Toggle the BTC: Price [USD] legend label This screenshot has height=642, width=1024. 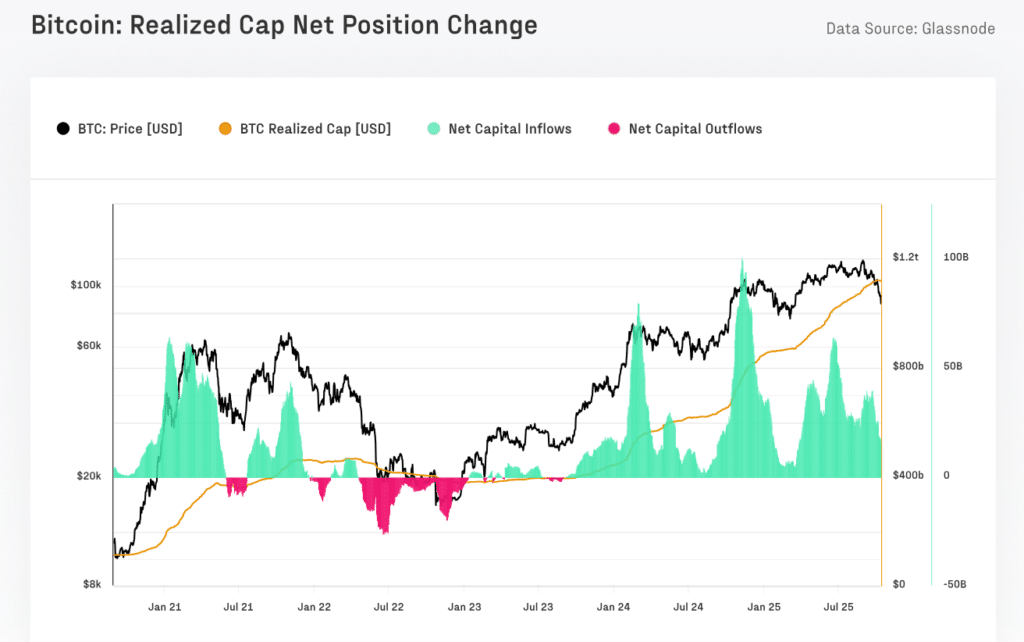point(130,129)
